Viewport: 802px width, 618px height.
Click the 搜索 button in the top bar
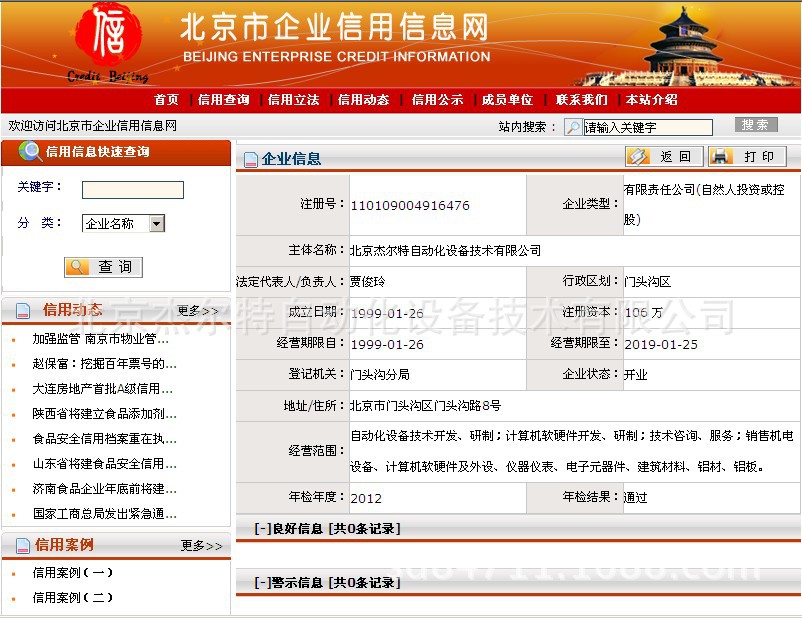coord(756,125)
